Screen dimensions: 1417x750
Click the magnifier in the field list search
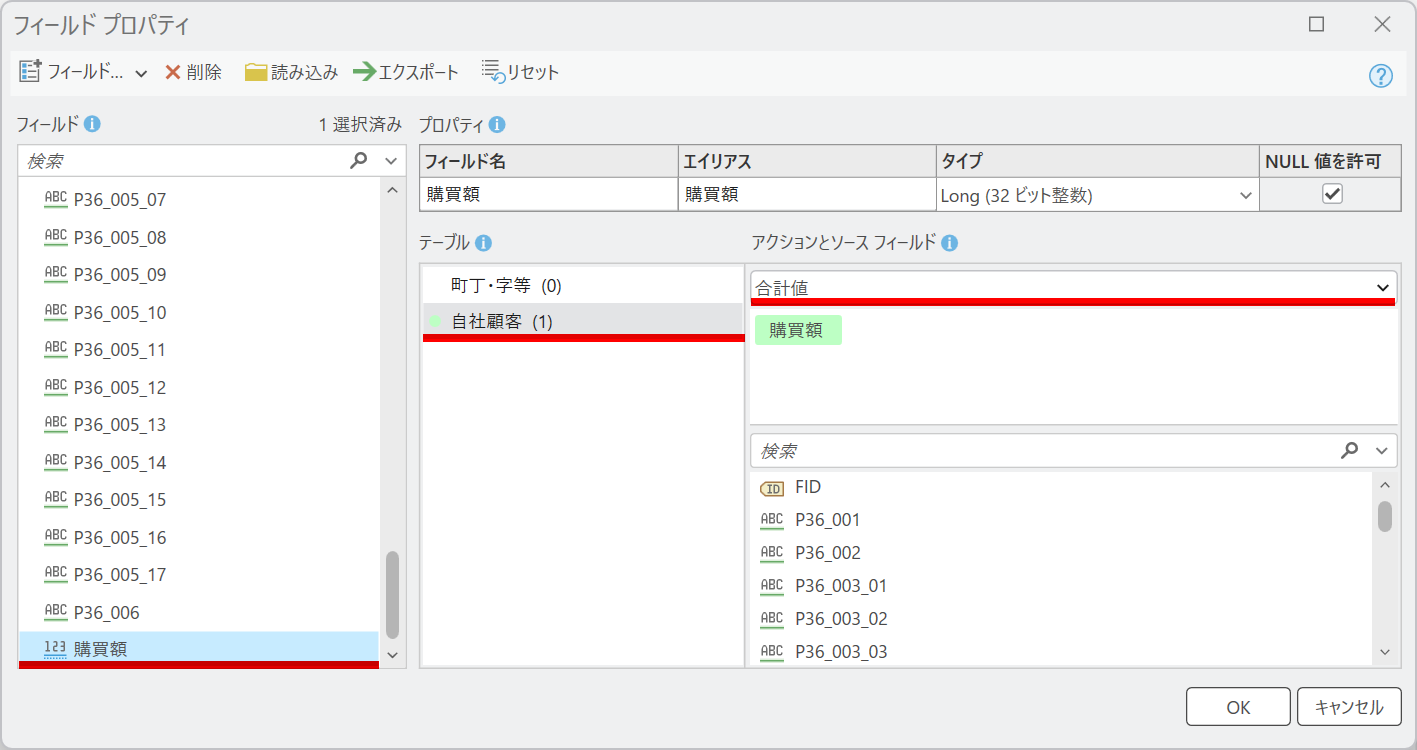click(x=358, y=161)
